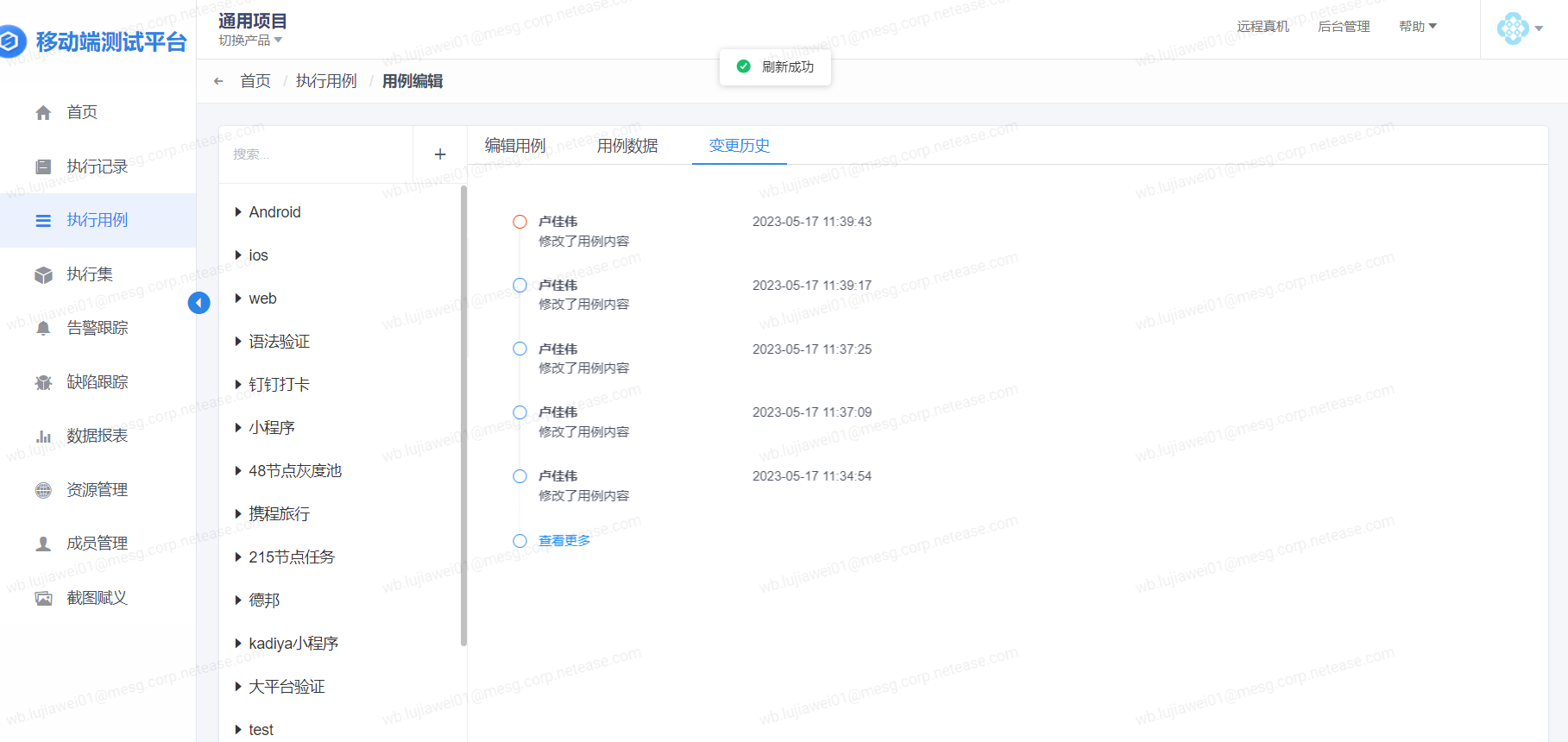Image resolution: width=1568 pixels, height=742 pixels.
Task: Open 执行集 in the sidebar
Action: [90, 274]
